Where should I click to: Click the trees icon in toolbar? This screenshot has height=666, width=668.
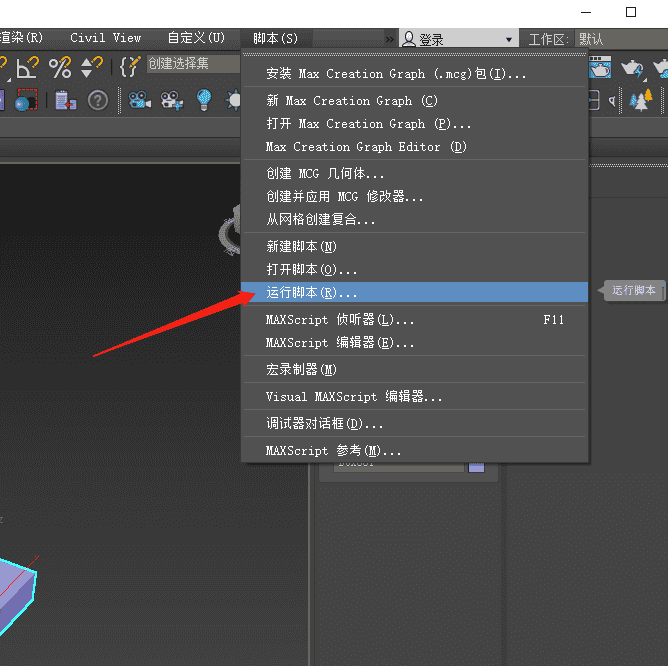pos(641,100)
